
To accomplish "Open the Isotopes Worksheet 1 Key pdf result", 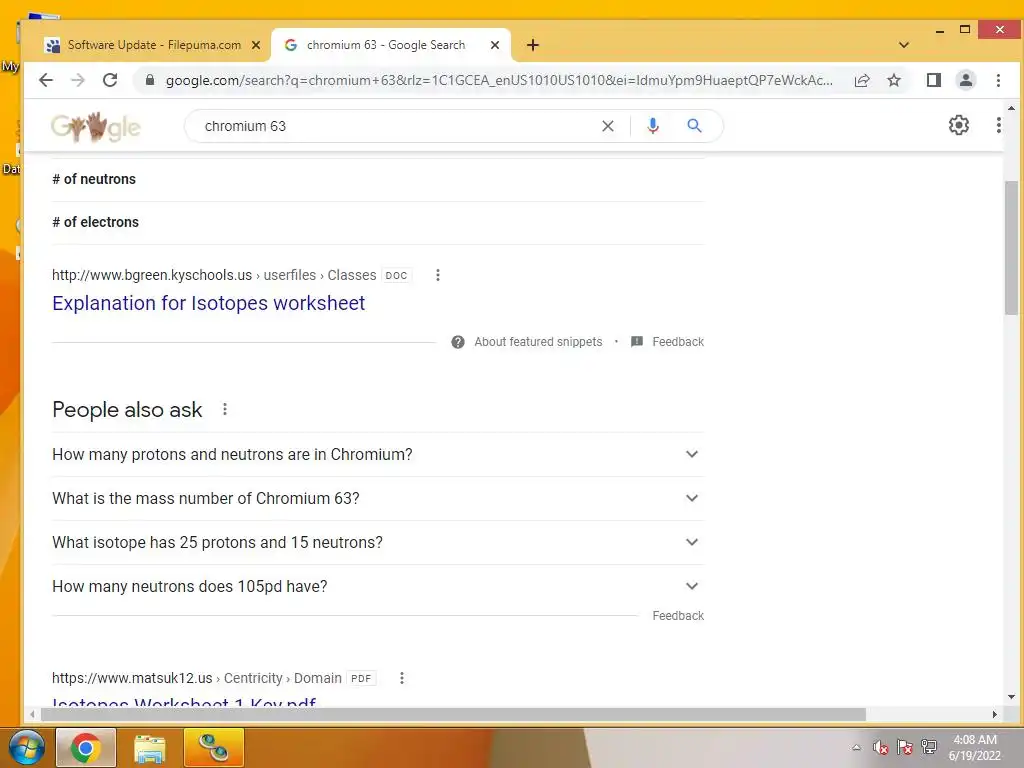I will coord(184,701).
